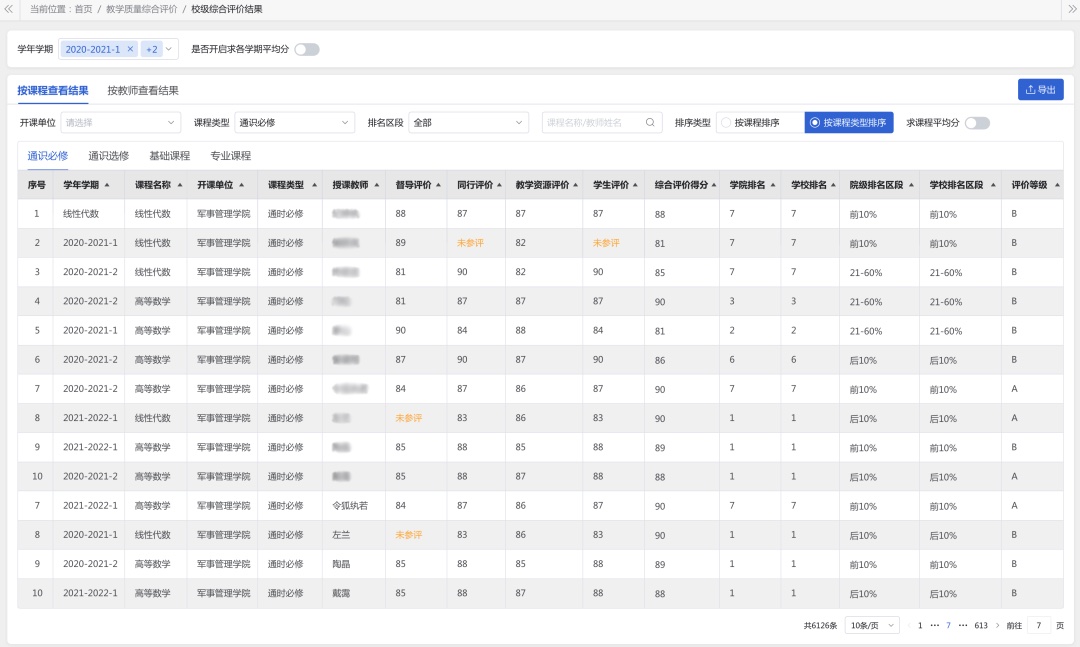Click search icon in course name field
The height and width of the screenshot is (647, 1080).
650,123
